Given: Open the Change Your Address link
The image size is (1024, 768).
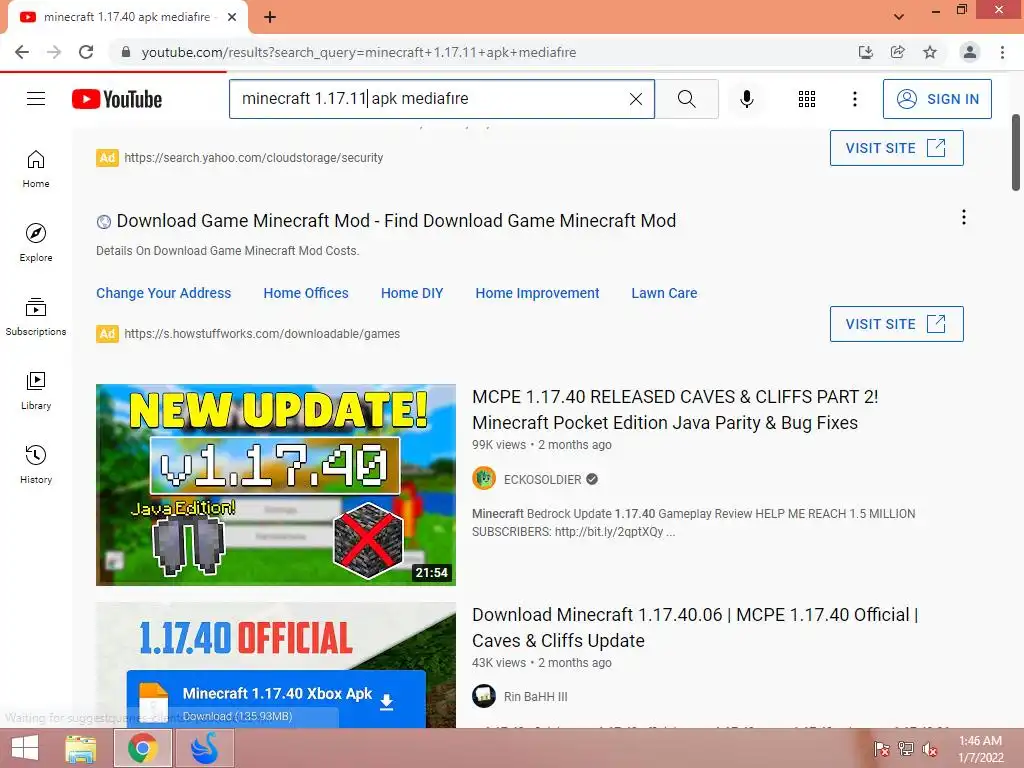Looking at the screenshot, I should point(163,293).
